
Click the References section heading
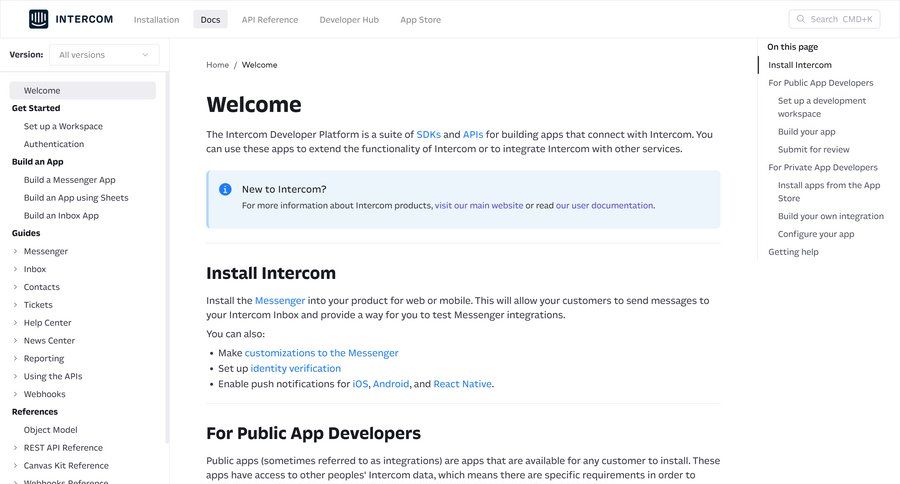pyautogui.click(x=34, y=411)
